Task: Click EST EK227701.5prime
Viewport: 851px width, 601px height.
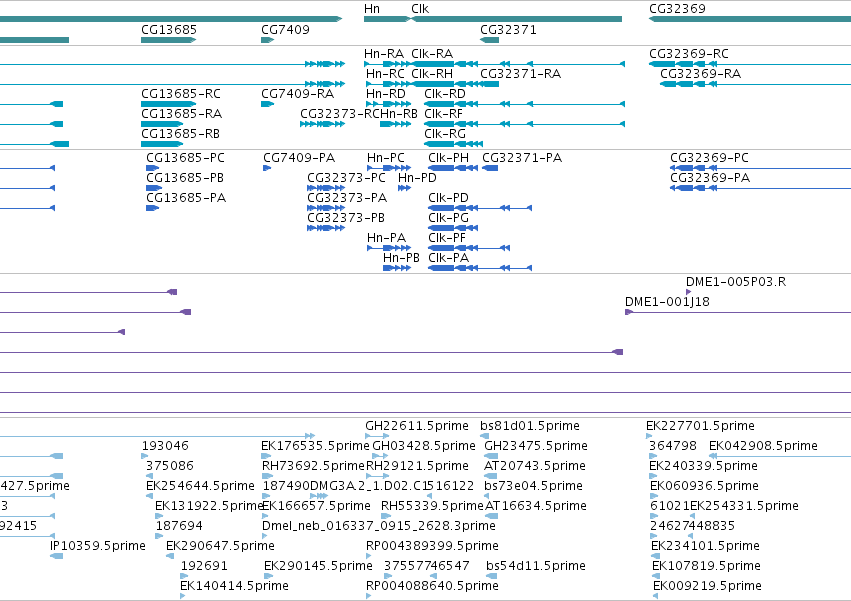Action: point(700,426)
